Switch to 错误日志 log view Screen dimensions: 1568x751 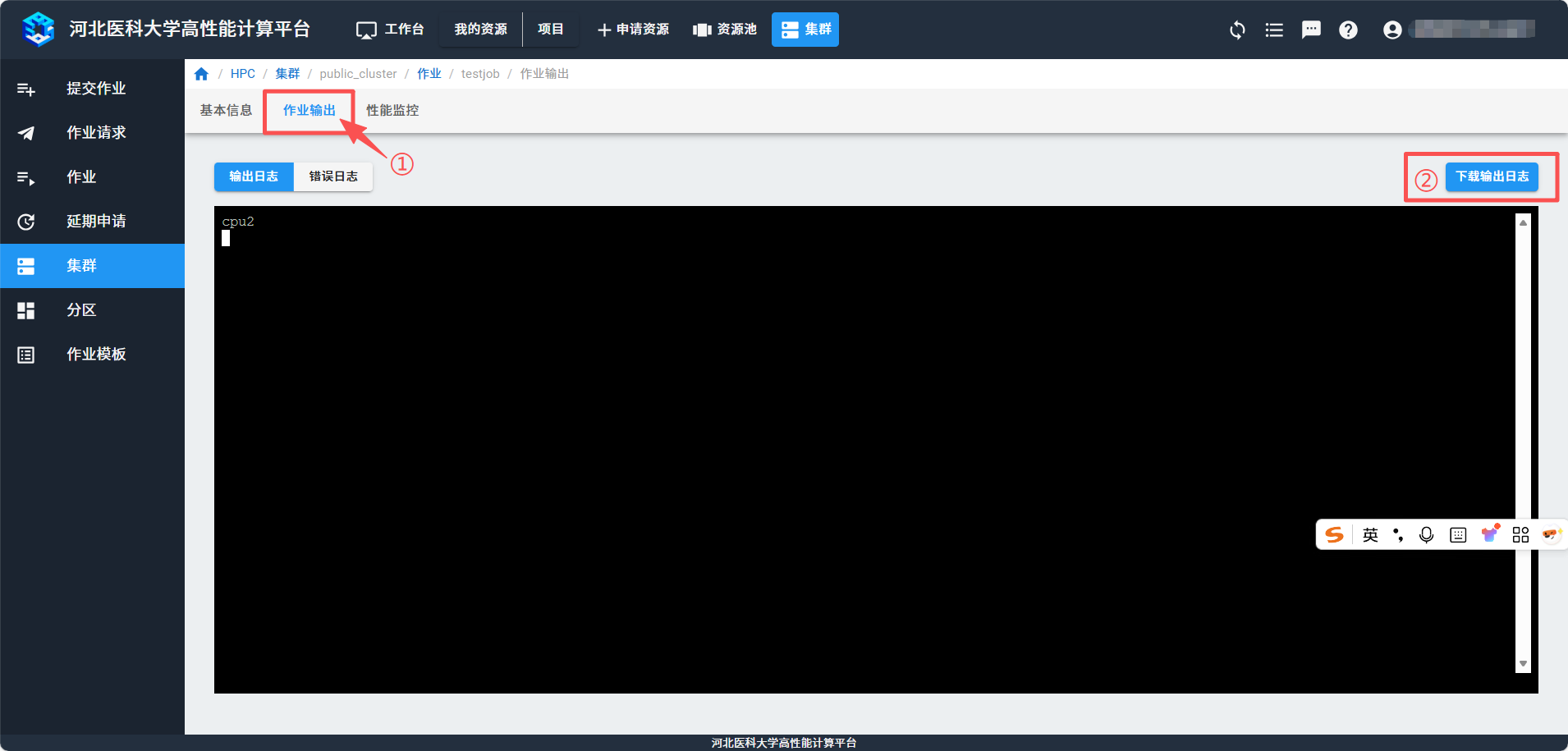tap(333, 176)
